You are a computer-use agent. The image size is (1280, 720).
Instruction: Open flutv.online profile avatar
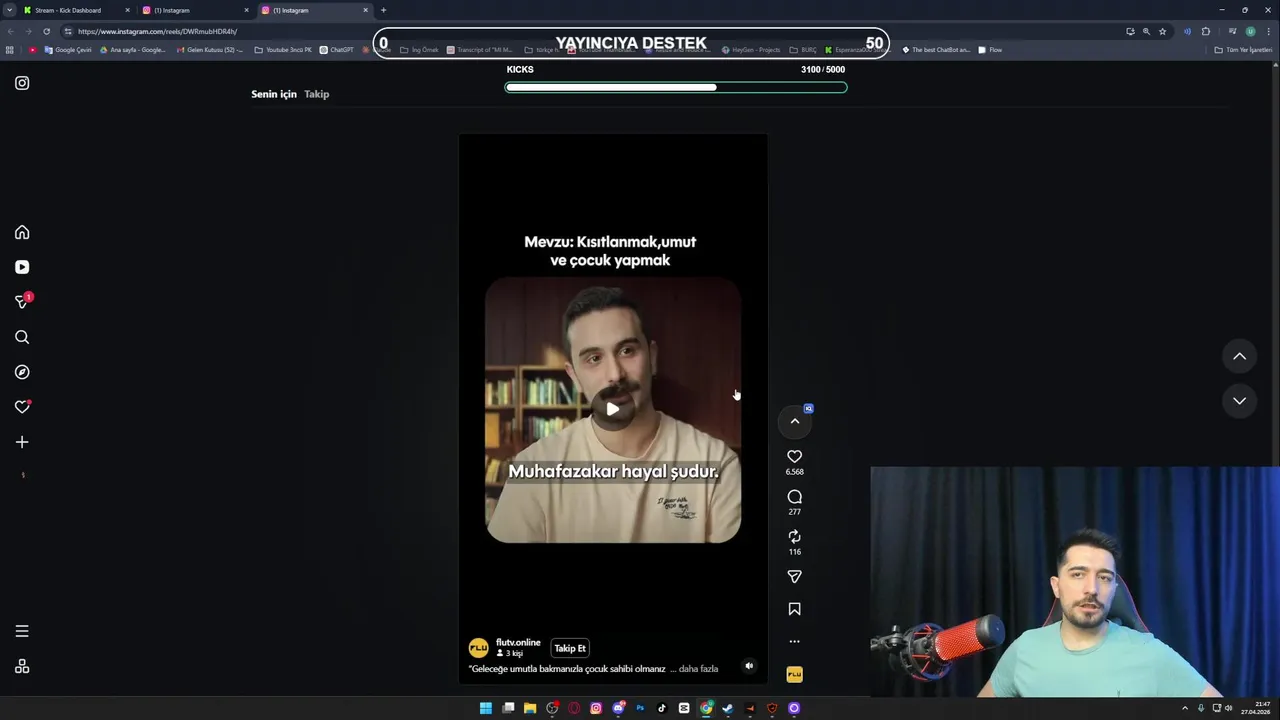(479, 648)
